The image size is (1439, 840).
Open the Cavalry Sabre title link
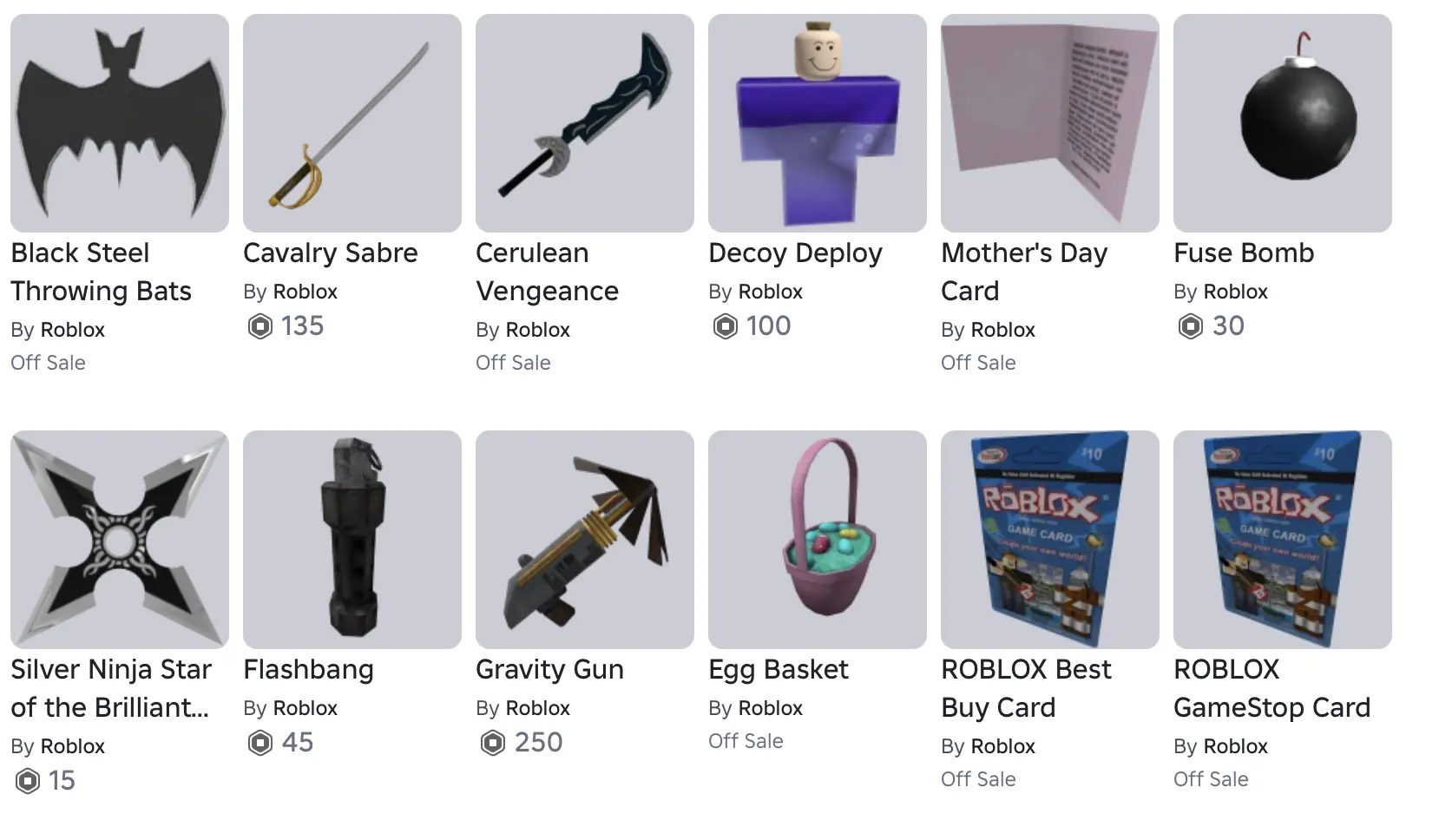[331, 253]
